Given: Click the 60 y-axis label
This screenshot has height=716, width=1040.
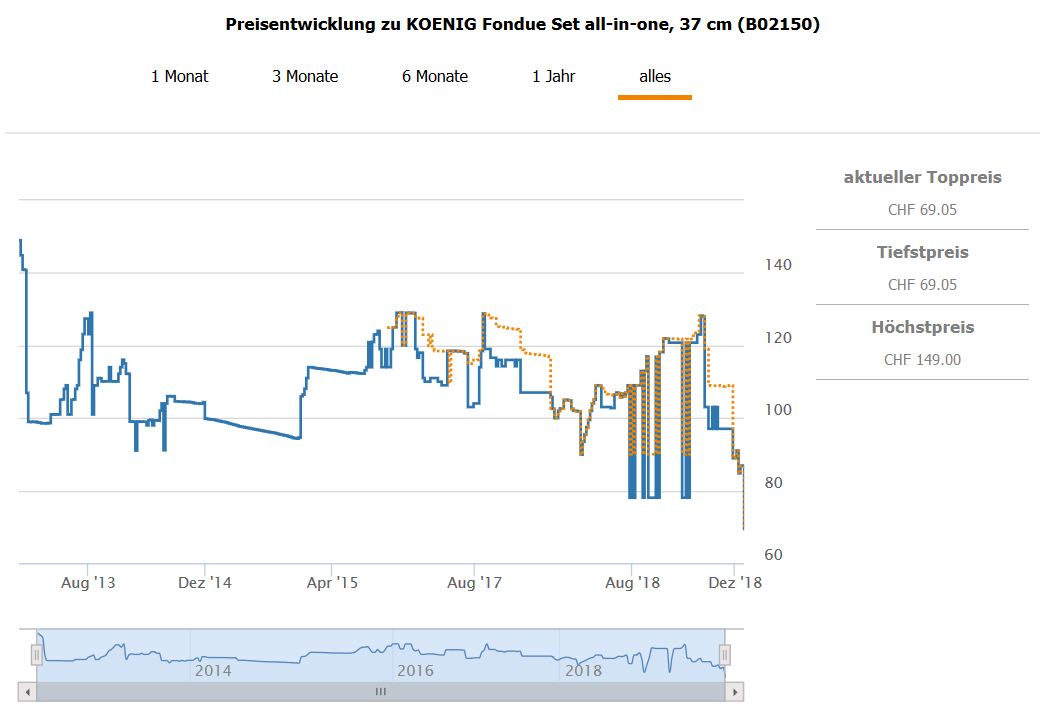Looking at the screenshot, I should coord(773,555).
